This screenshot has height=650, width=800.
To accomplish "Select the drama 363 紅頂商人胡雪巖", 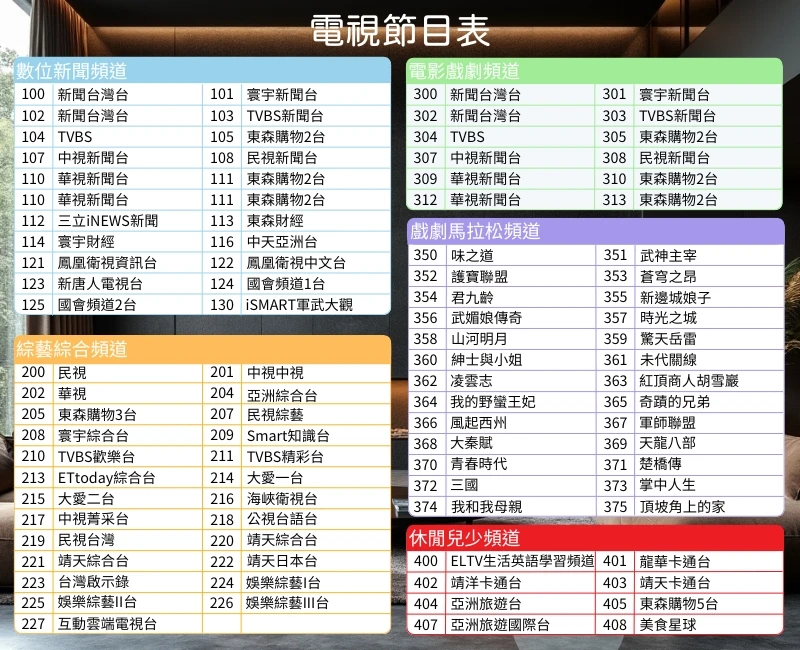I will pos(689,381).
